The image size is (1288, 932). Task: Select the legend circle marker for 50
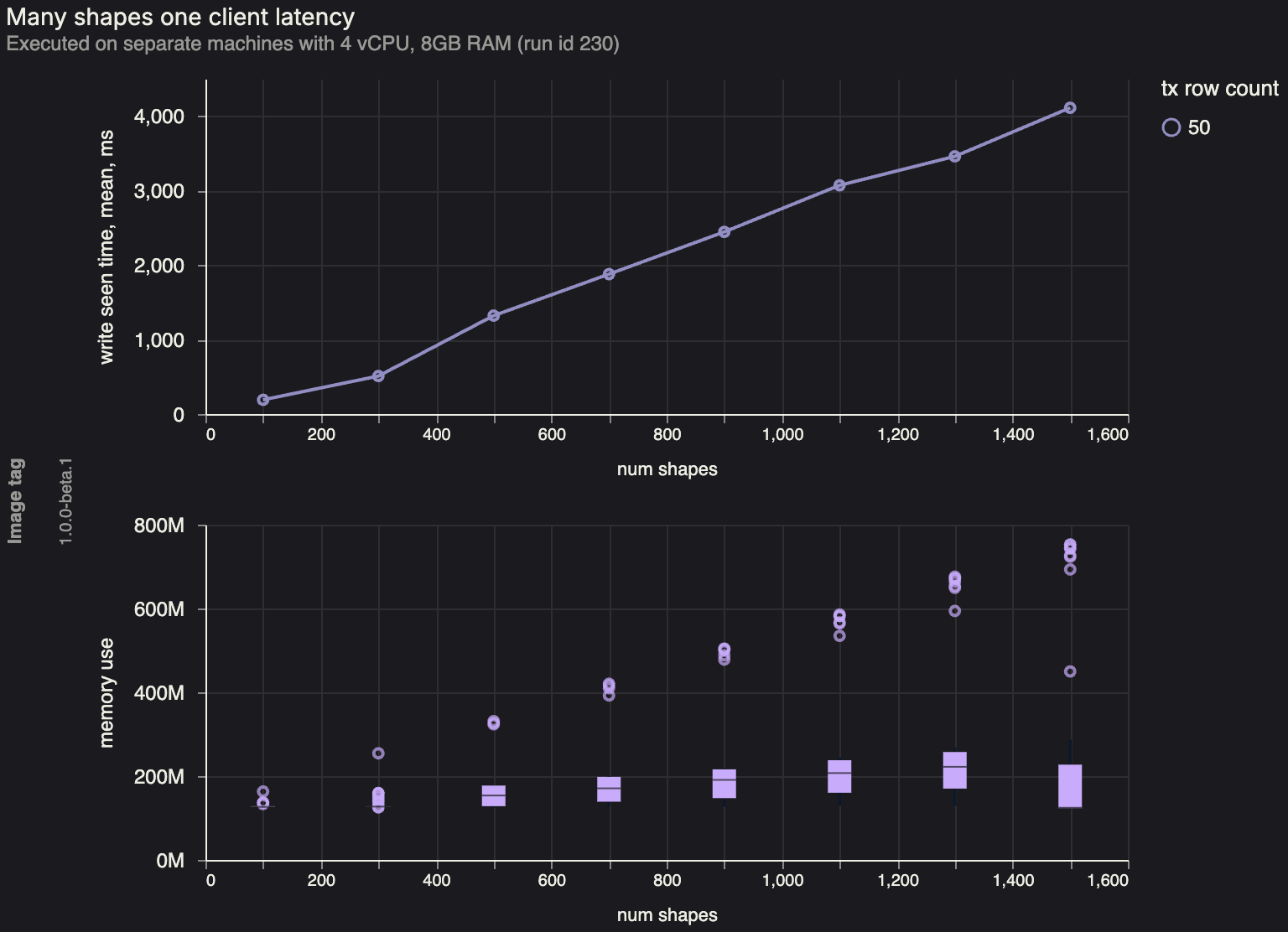[1170, 127]
